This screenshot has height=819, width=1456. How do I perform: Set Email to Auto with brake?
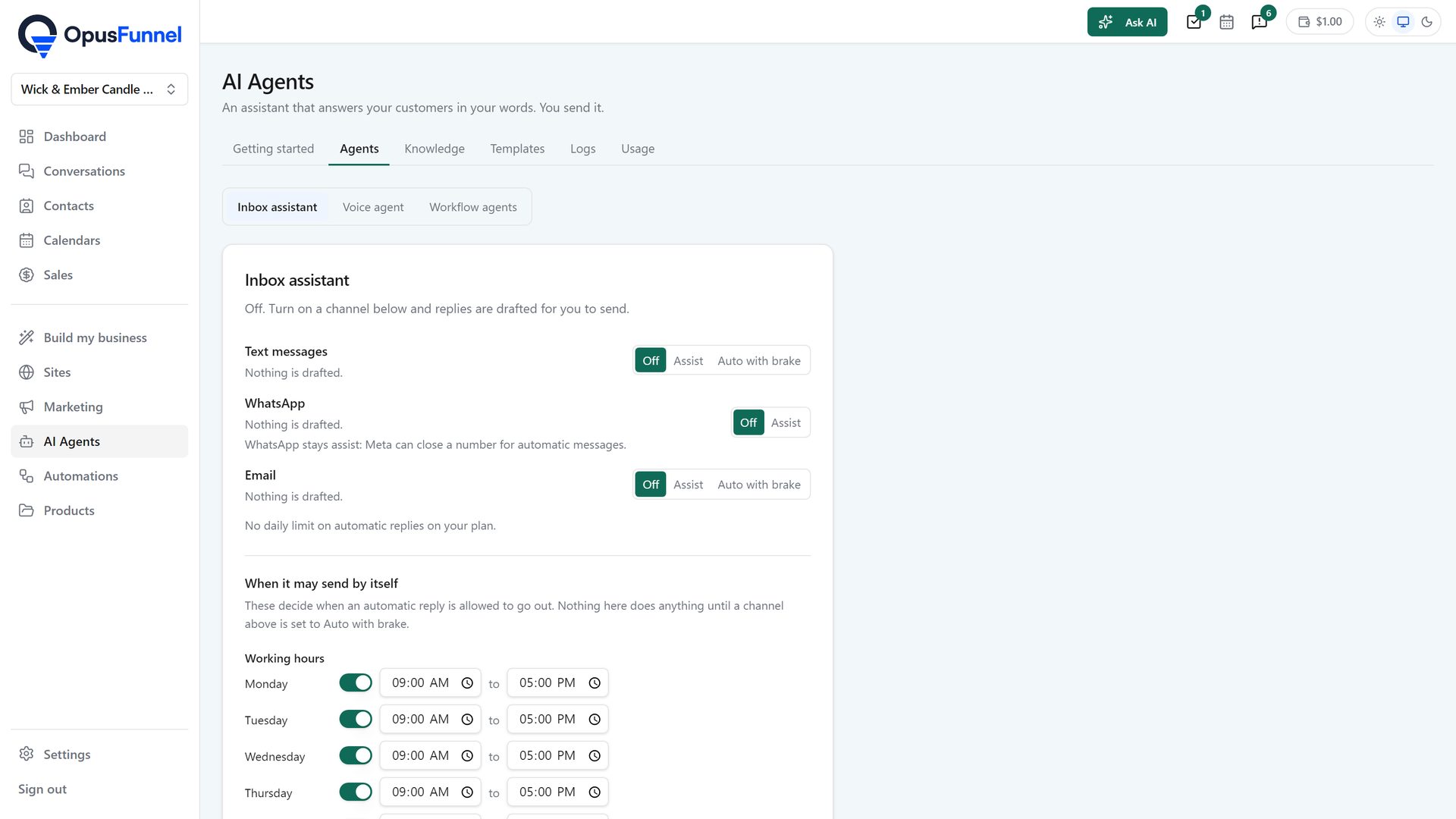point(759,485)
